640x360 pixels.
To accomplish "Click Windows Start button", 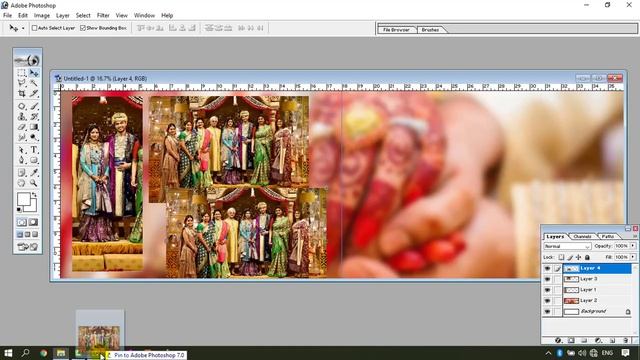I will (x=8, y=353).
